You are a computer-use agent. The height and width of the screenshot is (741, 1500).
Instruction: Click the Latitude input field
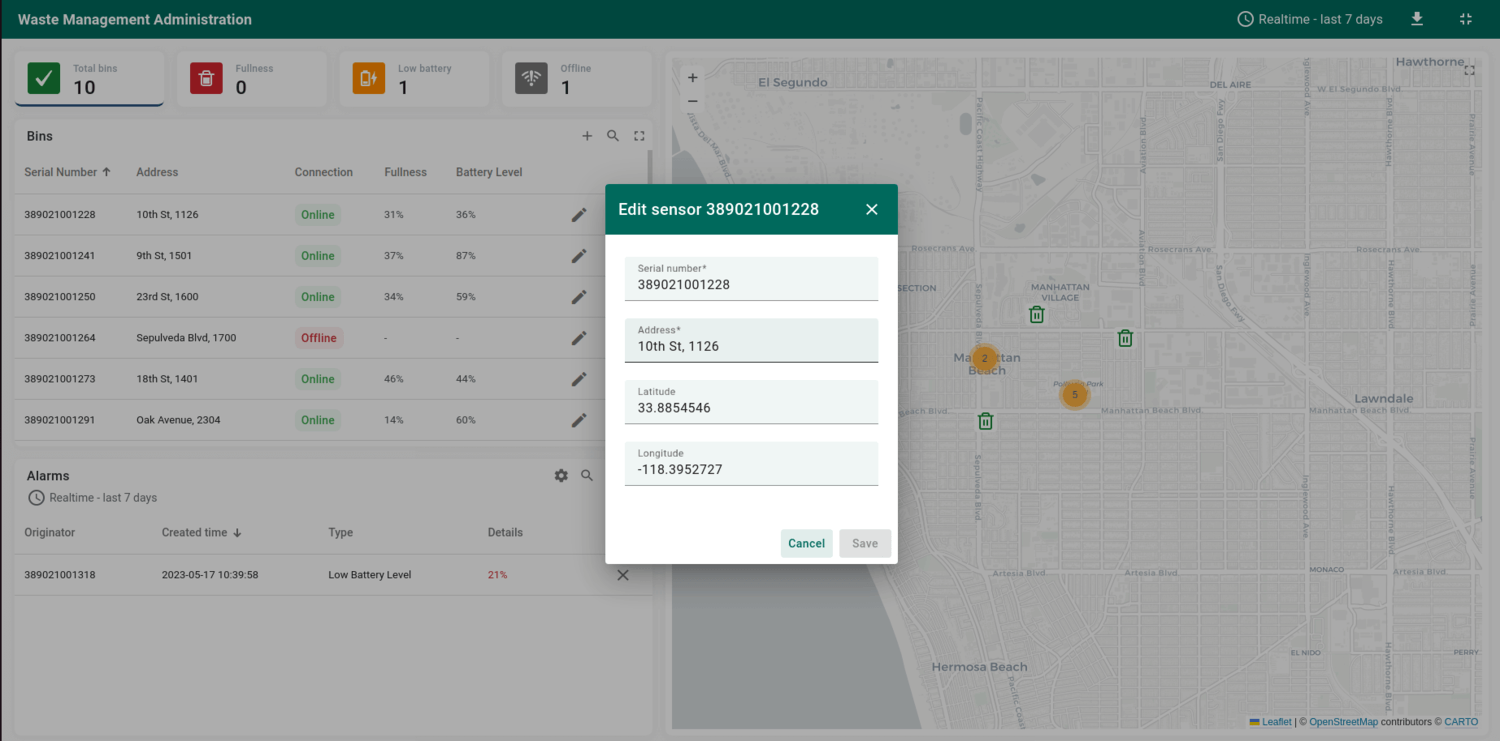coord(751,408)
